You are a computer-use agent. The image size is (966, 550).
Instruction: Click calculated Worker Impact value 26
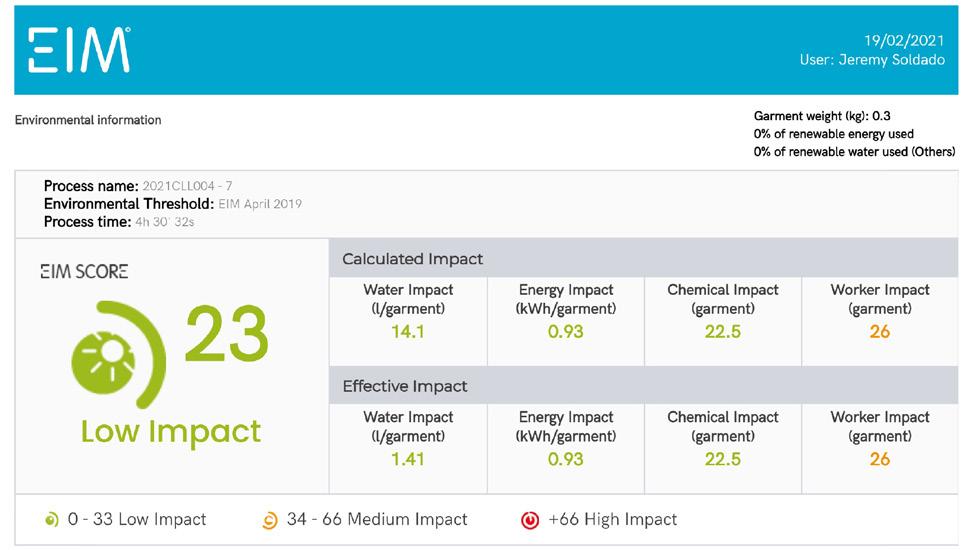click(879, 332)
